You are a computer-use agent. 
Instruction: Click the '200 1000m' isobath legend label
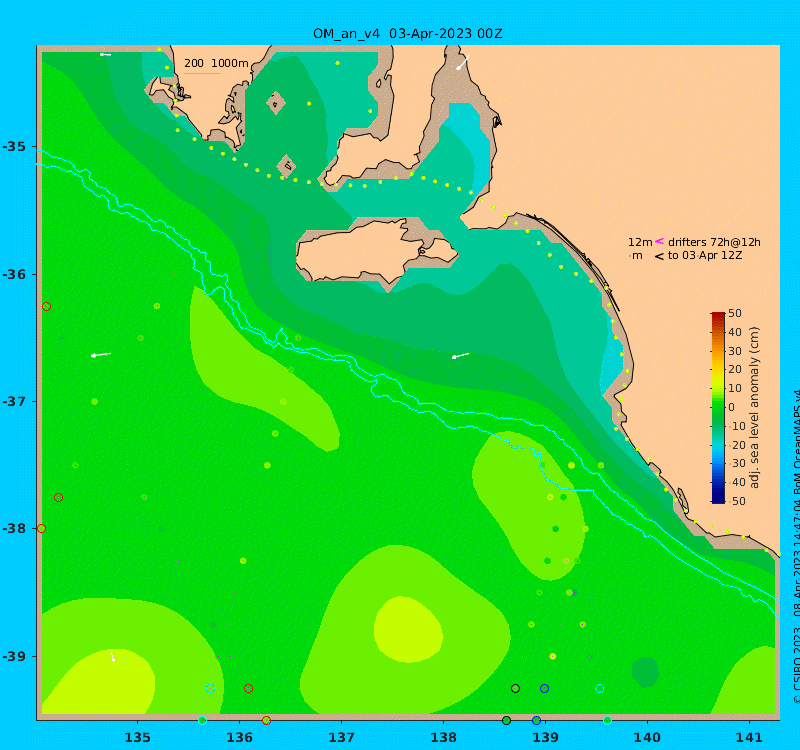pos(216,63)
